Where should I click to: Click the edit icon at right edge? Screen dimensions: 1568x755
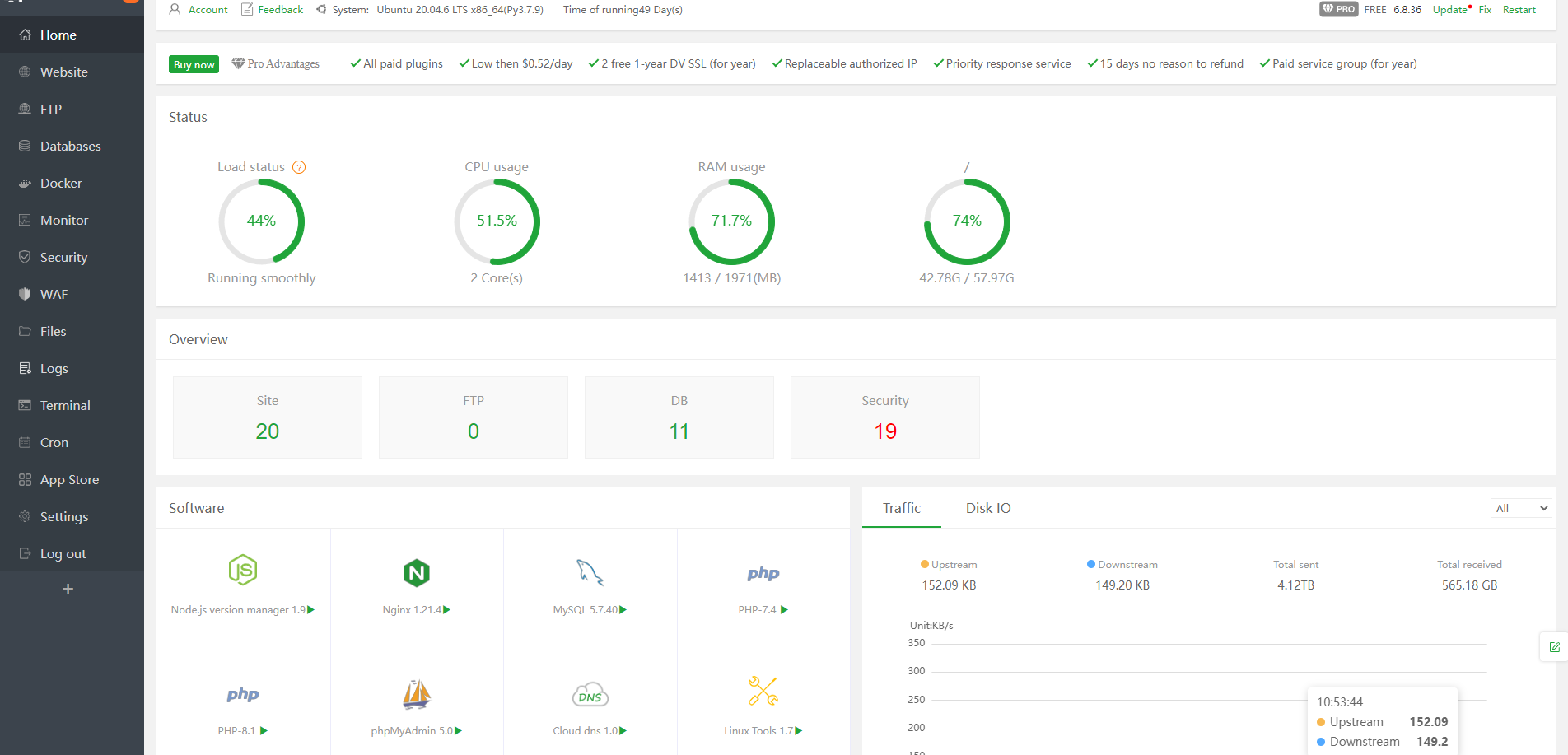1554,647
